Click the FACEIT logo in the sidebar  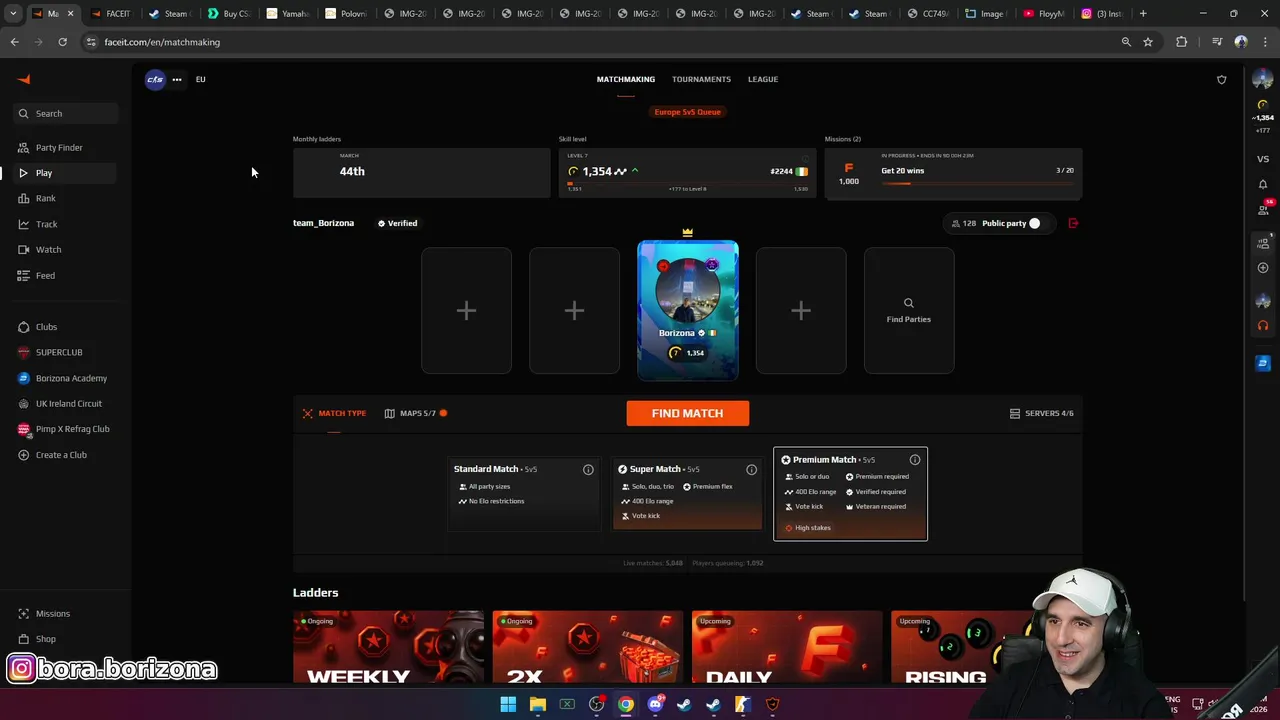pyautogui.click(x=24, y=79)
